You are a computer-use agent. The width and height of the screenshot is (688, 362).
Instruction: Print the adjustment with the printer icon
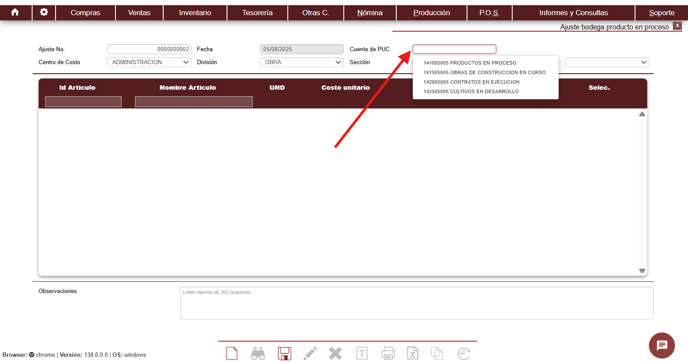[388, 353]
